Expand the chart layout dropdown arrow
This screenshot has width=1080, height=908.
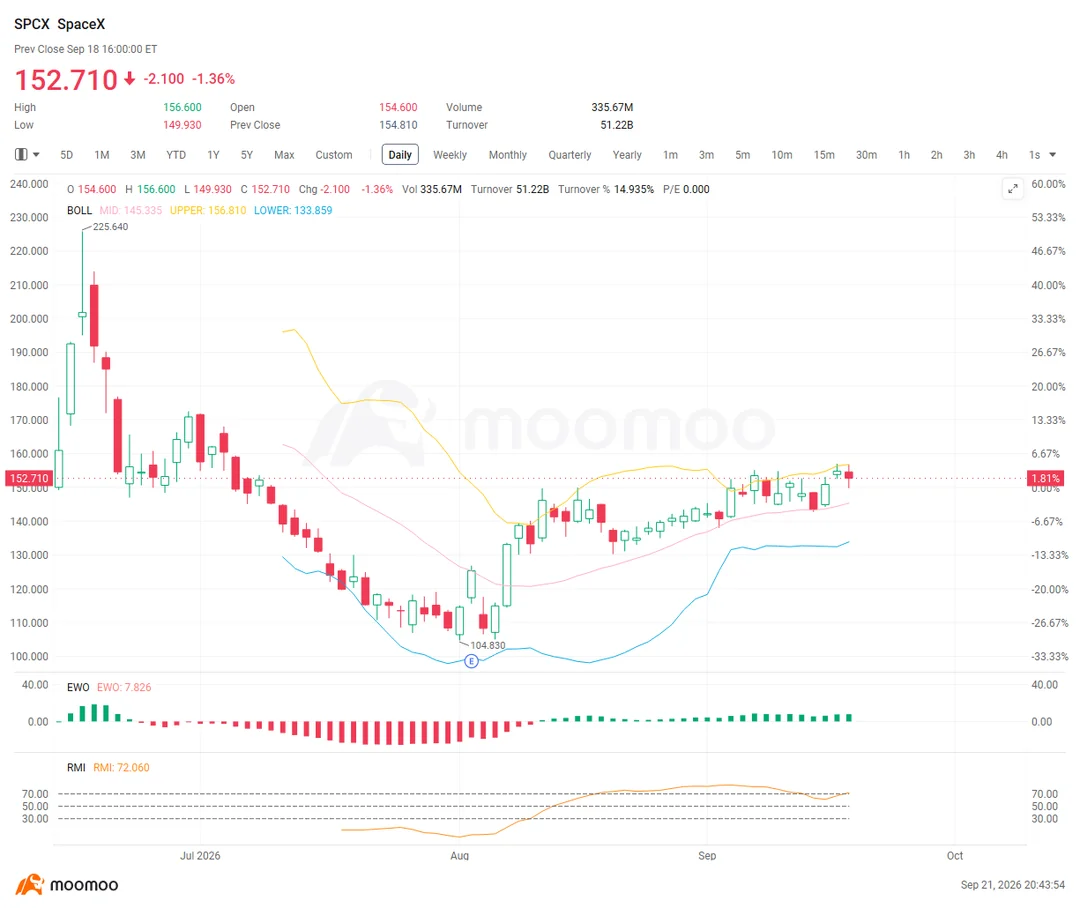click(37, 155)
